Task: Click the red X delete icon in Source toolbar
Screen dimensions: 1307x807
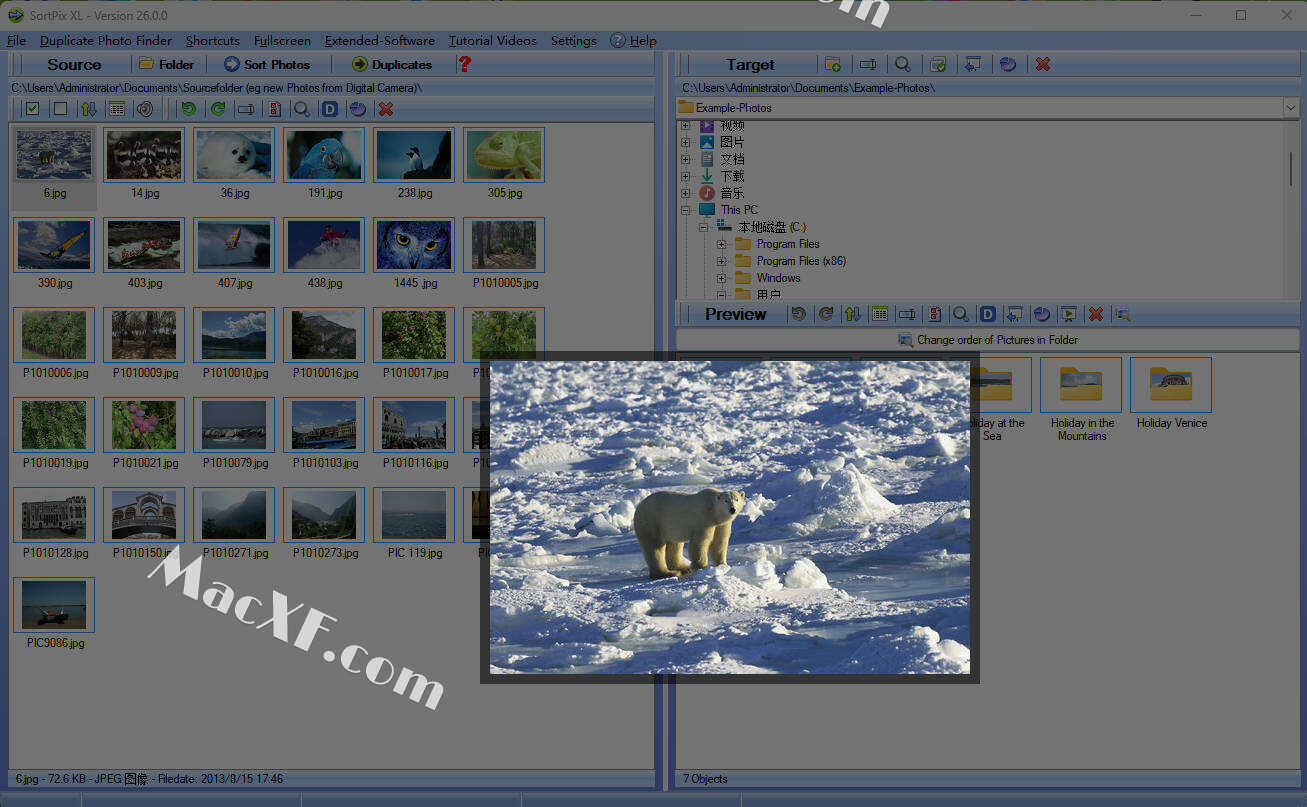Action: coord(386,109)
